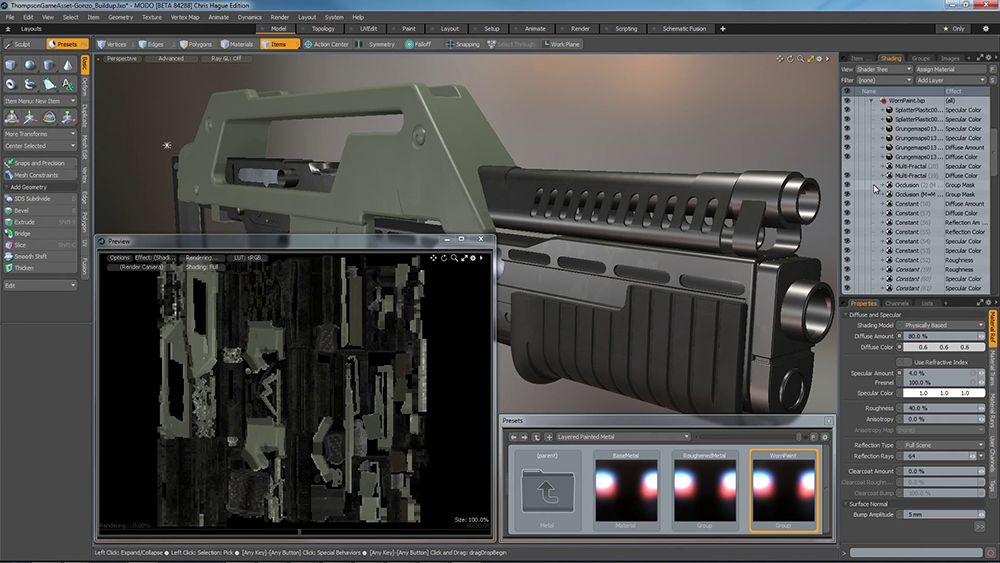
Task: Add new path in Presets browser
Action: pyautogui.click(x=548, y=437)
